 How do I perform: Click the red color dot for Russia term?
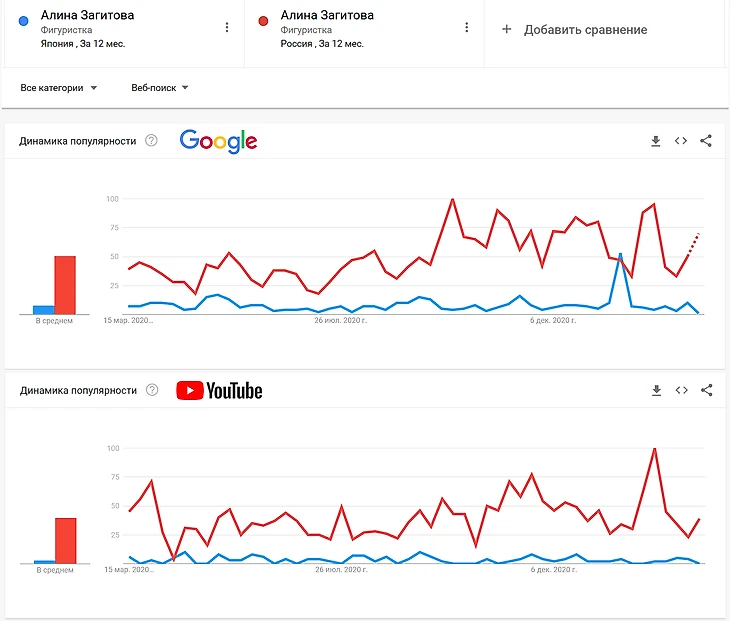pos(263,20)
